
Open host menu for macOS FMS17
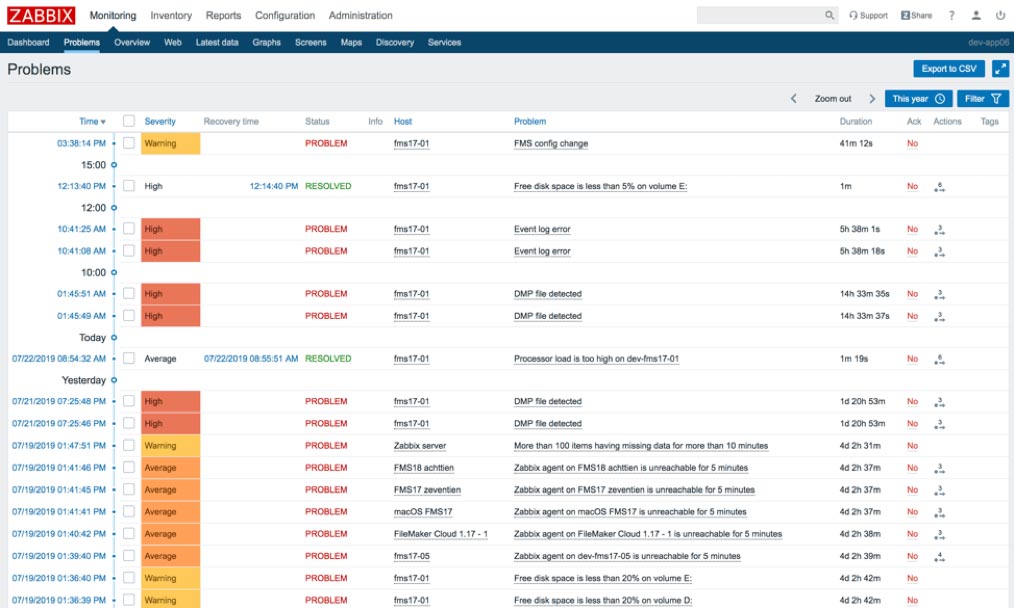pos(423,512)
